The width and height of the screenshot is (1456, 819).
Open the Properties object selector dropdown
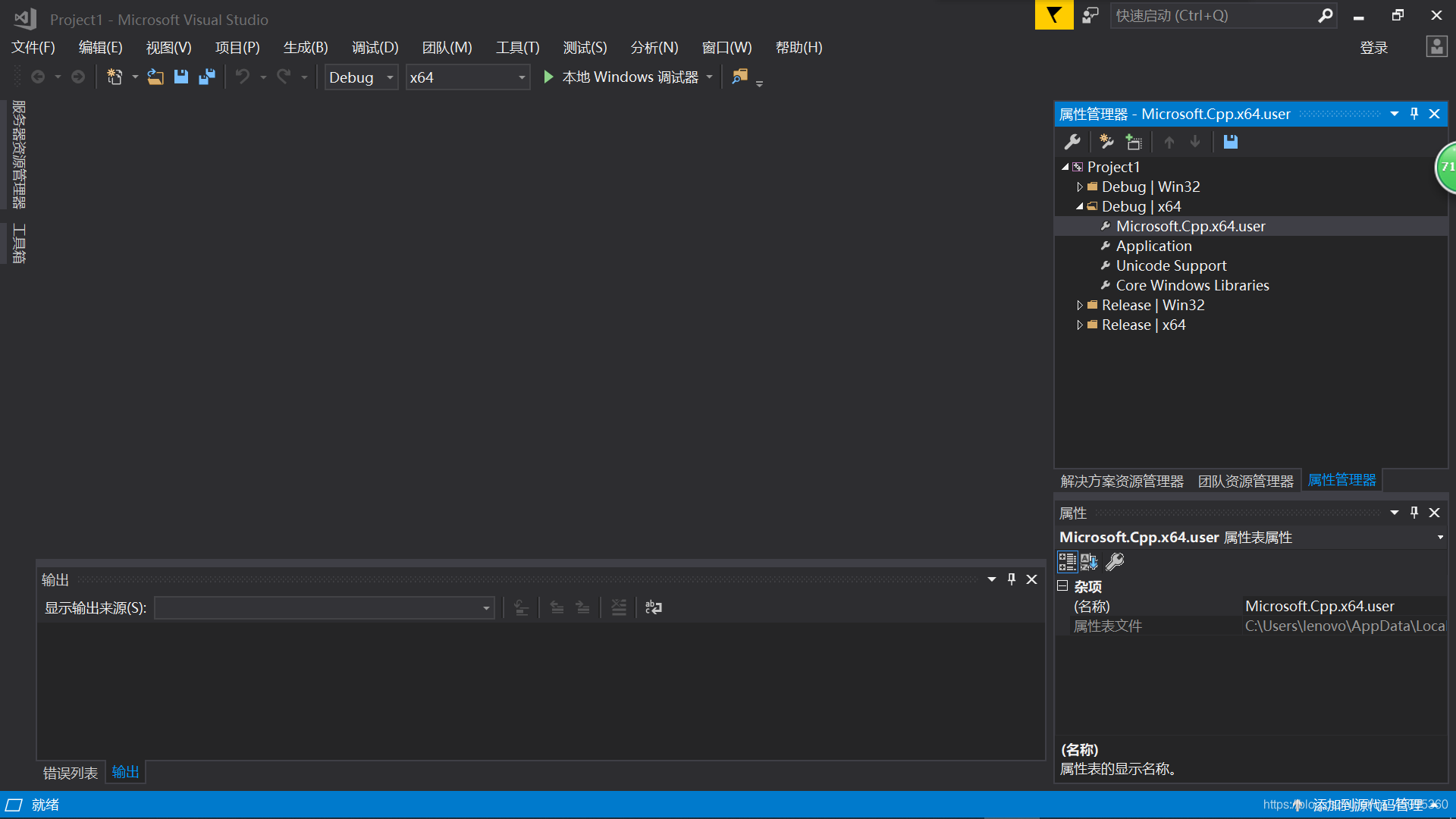click(1440, 537)
